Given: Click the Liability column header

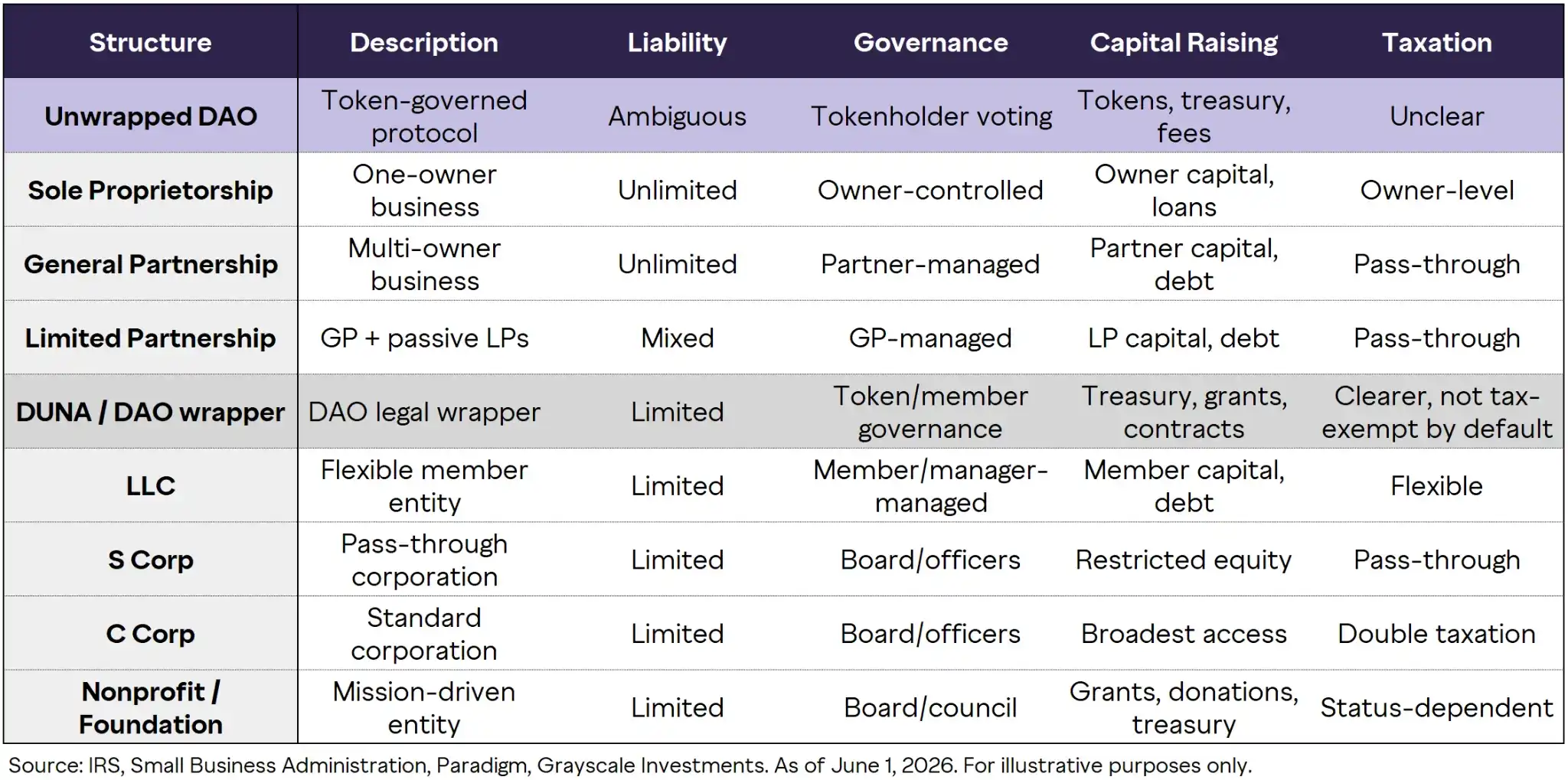Looking at the screenshot, I should click(x=678, y=42).
